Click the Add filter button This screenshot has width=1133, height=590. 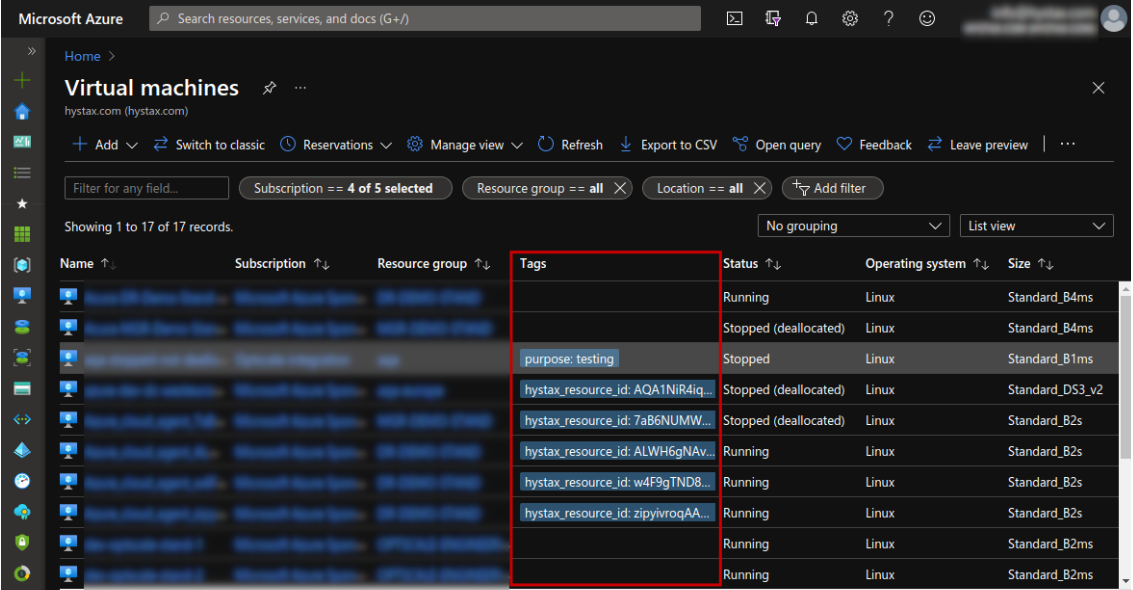[x=832, y=188]
